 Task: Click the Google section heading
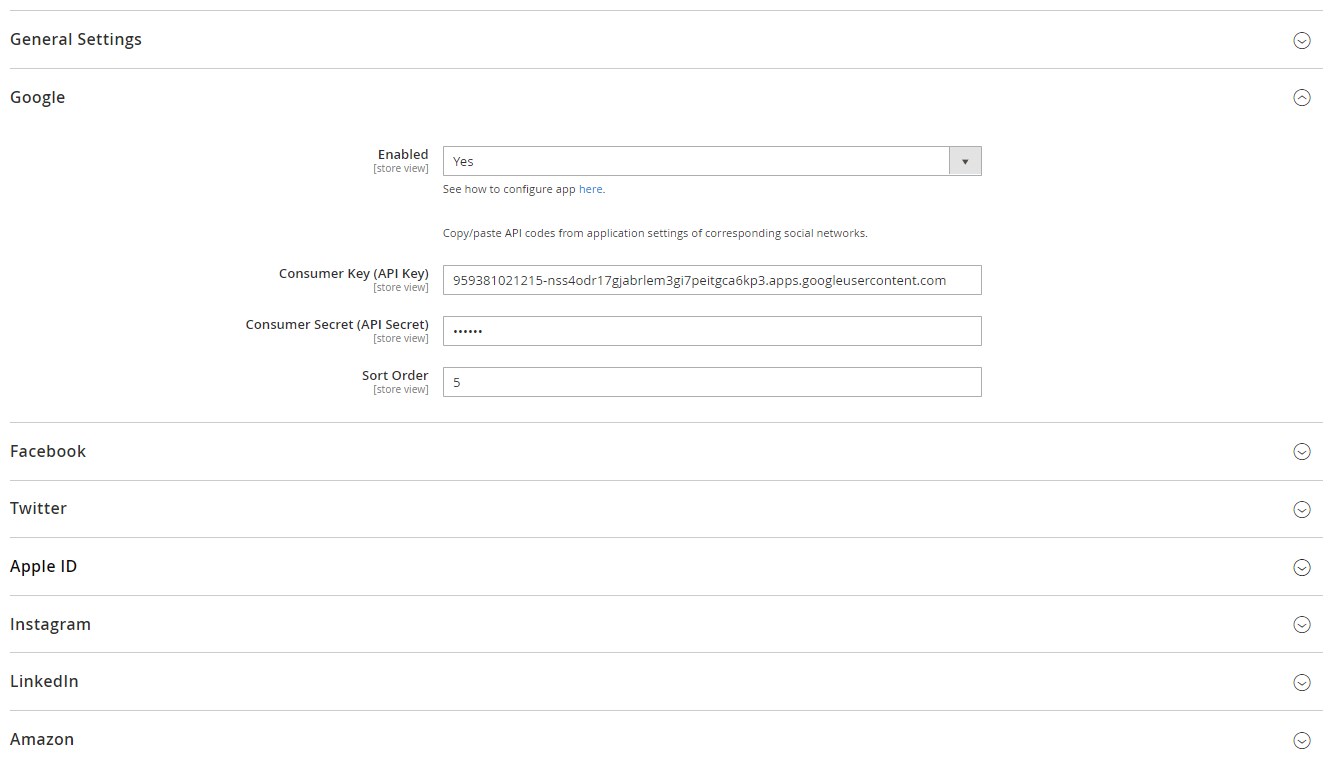point(38,97)
